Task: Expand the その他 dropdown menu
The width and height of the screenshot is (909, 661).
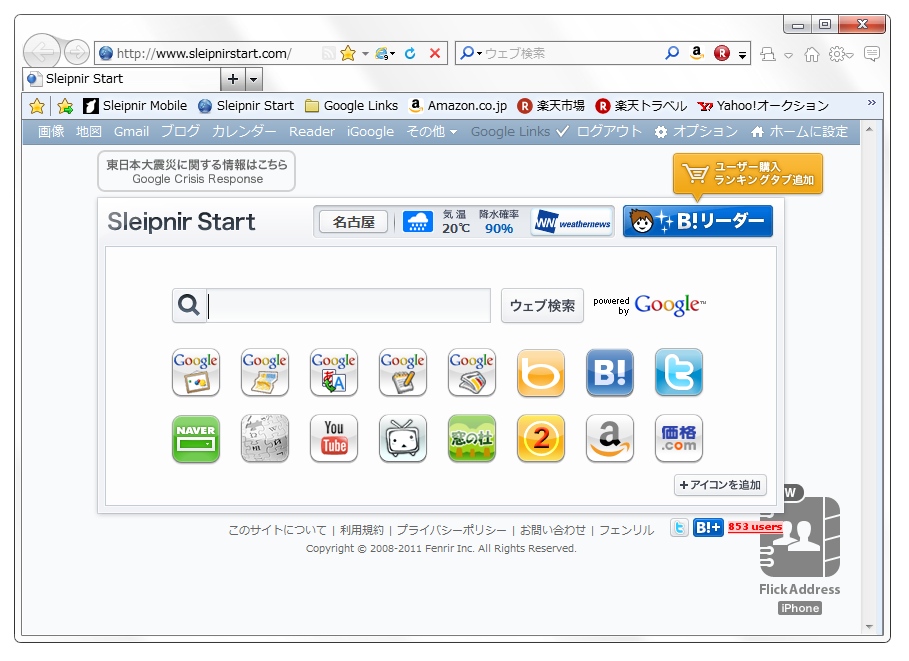Action: pos(432,132)
